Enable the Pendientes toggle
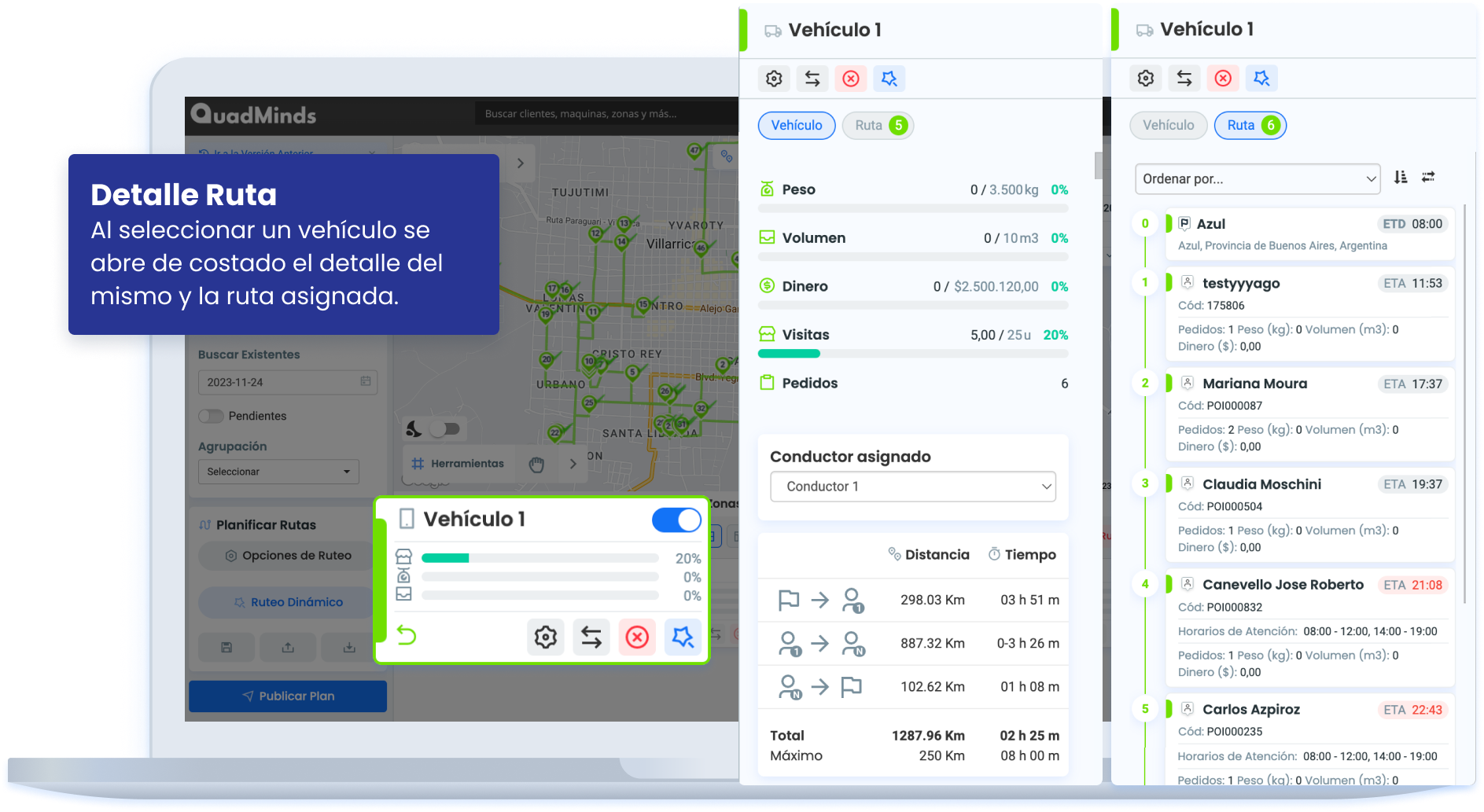1484x812 pixels. pyautogui.click(x=212, y=416)
